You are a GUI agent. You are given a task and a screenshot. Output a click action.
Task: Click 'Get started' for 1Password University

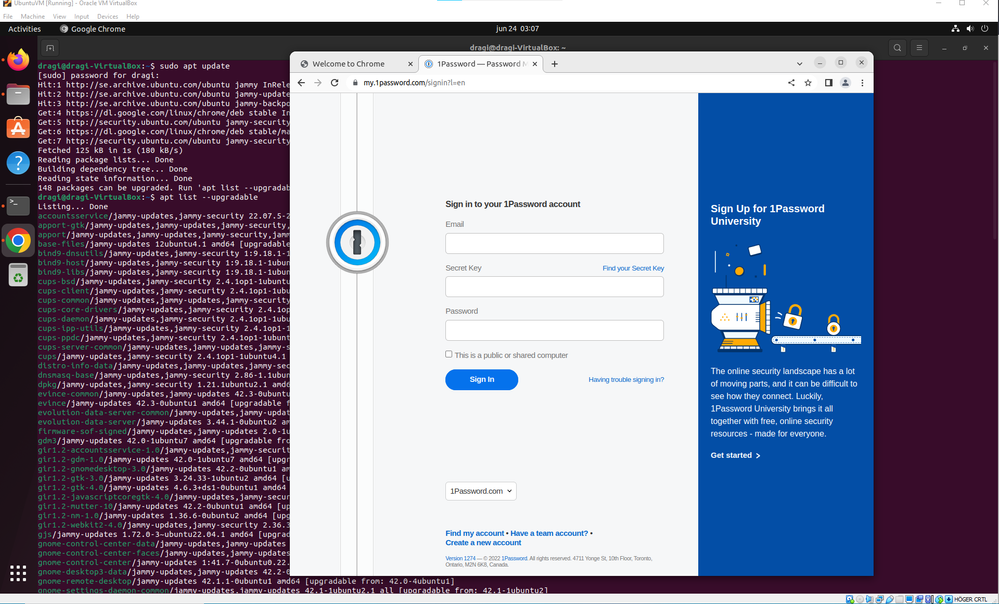(x=735, y=456)
